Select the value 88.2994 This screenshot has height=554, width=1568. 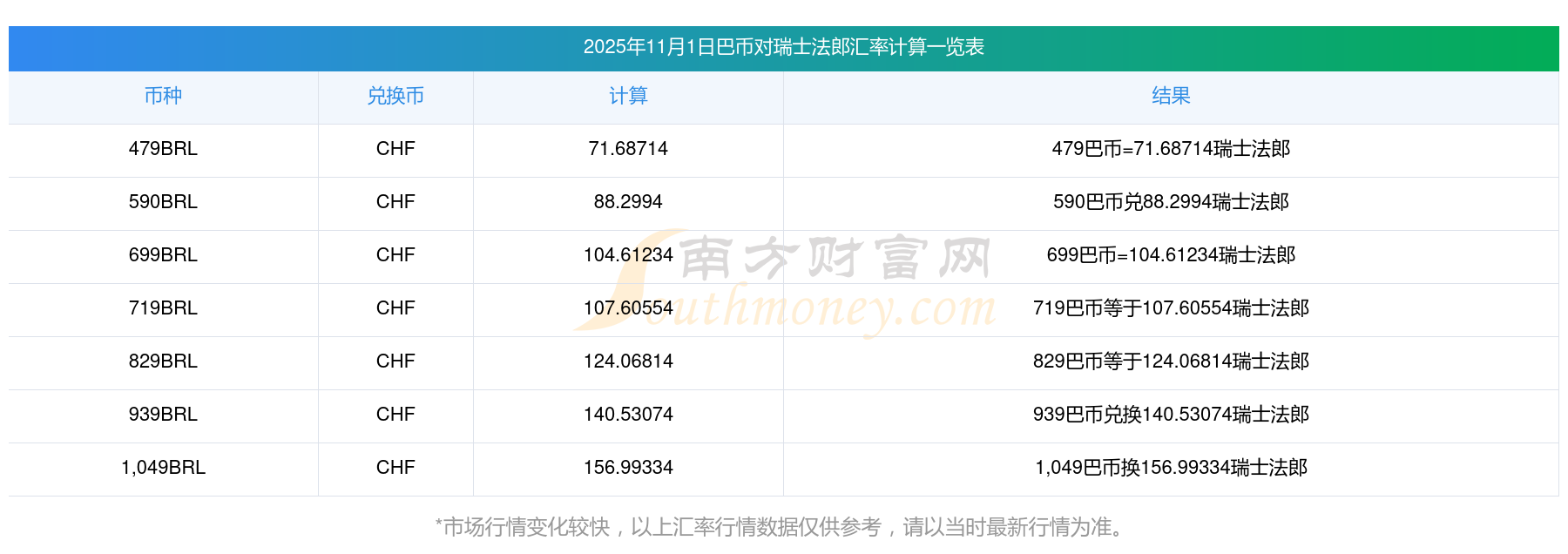tap(628, 202)
